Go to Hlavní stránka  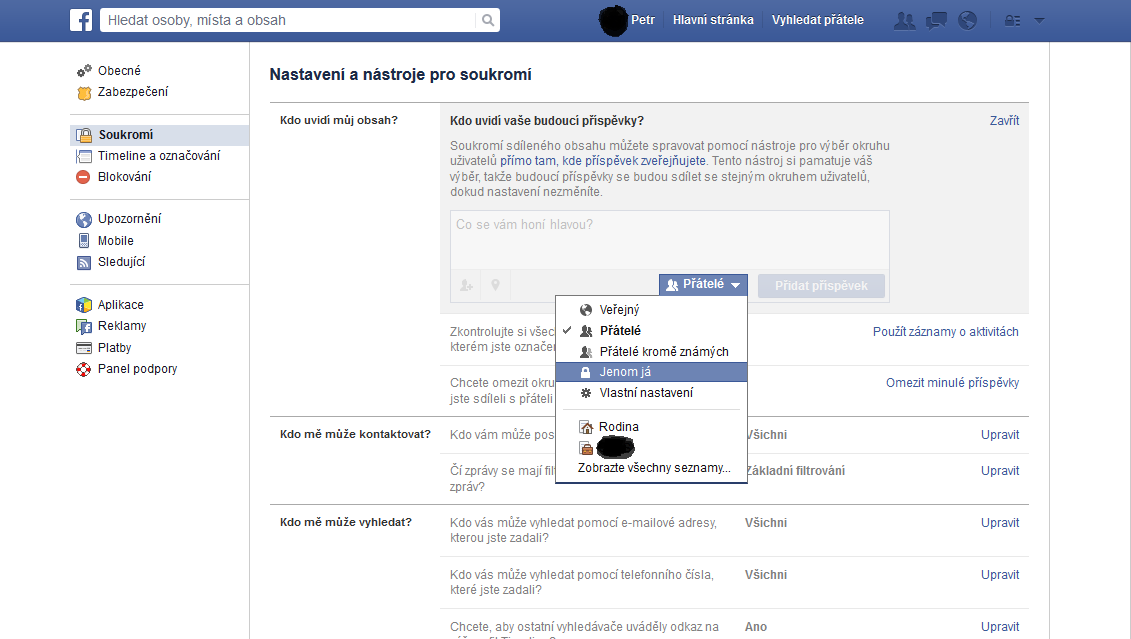pos(713,20)
